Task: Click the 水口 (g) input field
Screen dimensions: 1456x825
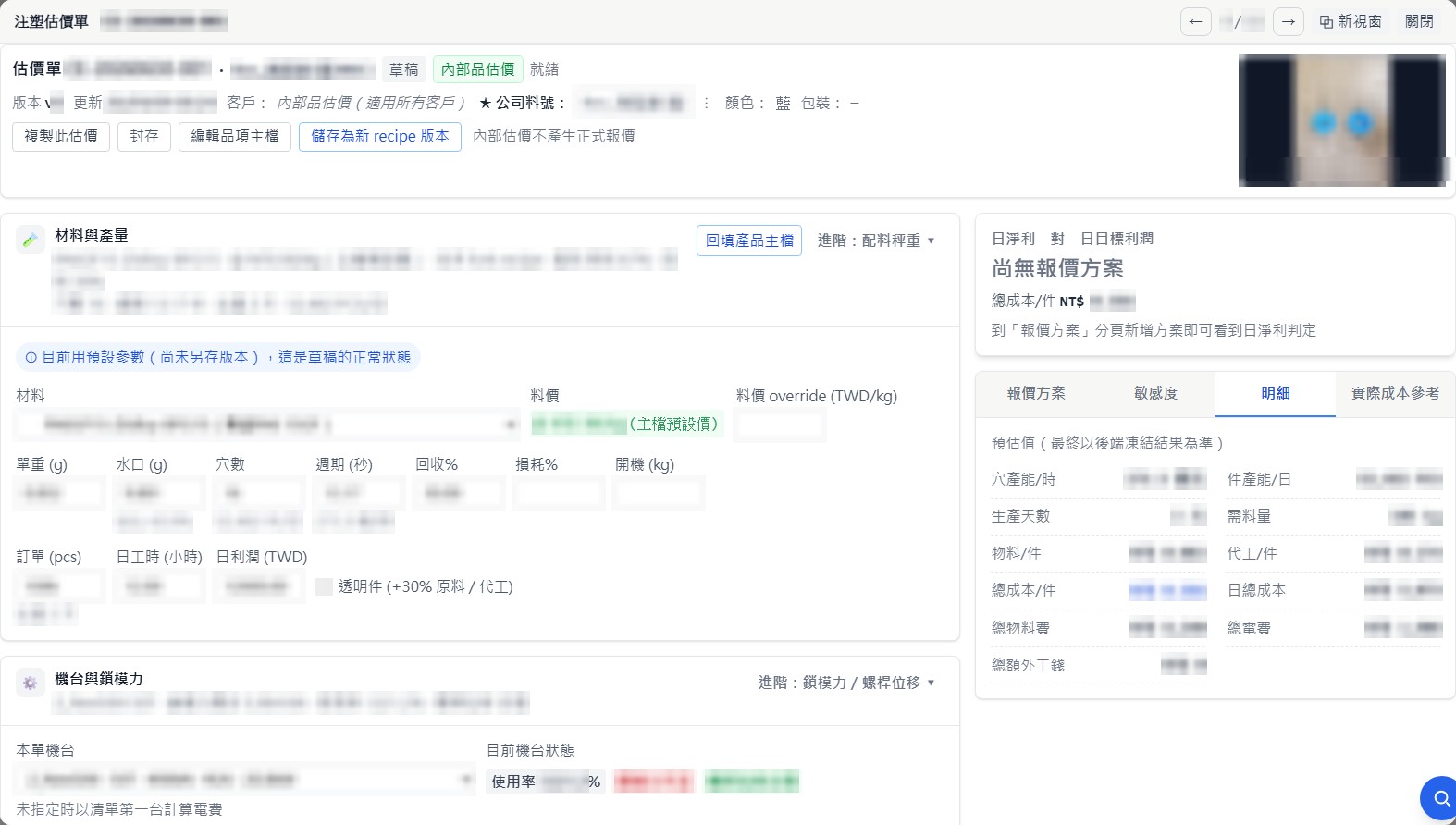Action: coord(160,493)
